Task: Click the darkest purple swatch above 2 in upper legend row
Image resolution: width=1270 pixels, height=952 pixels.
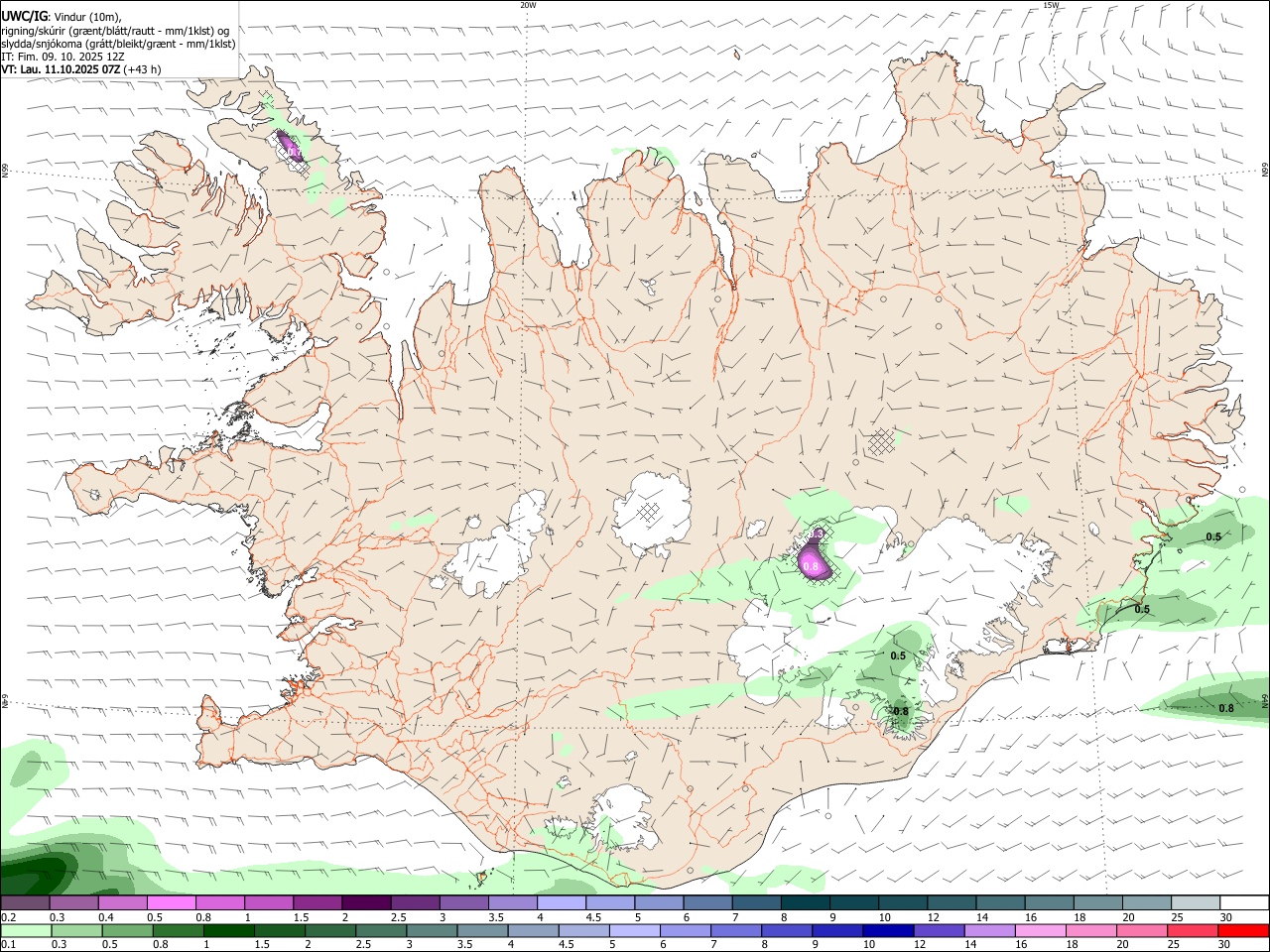Action: pos(366,902)
